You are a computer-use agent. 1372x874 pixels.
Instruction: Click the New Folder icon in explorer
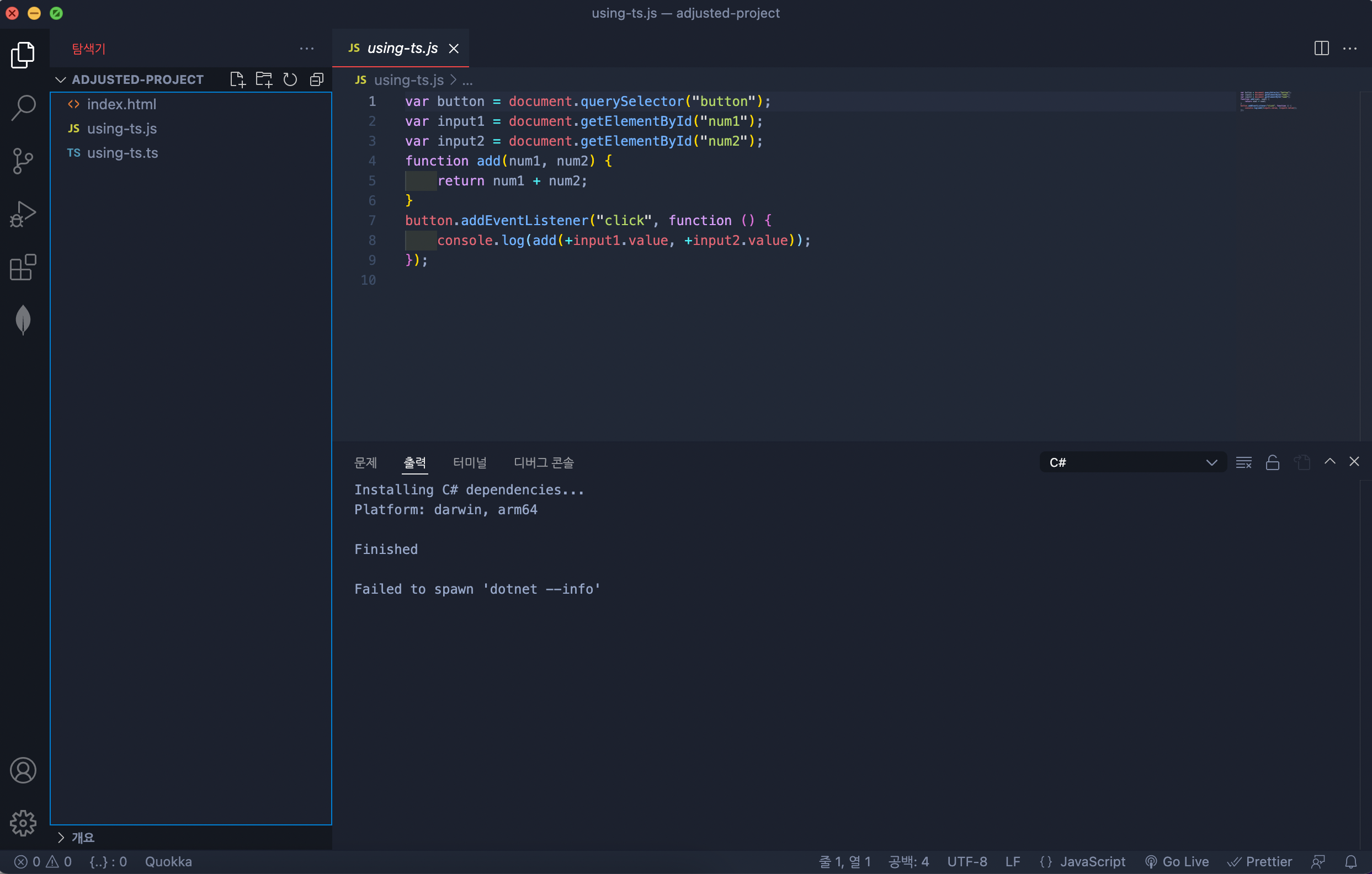pos(264,79)
